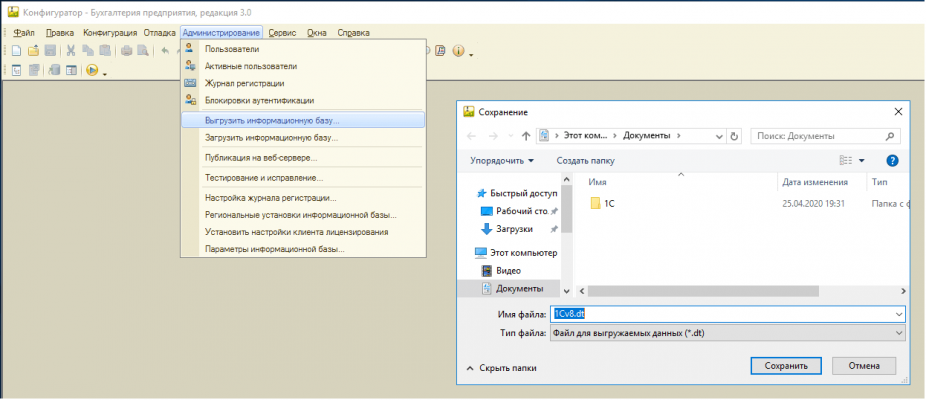Click the table window icon in second toolbar row
Image resolution: width=926 pixels, height=400 pixels.
tap(71, 70)
